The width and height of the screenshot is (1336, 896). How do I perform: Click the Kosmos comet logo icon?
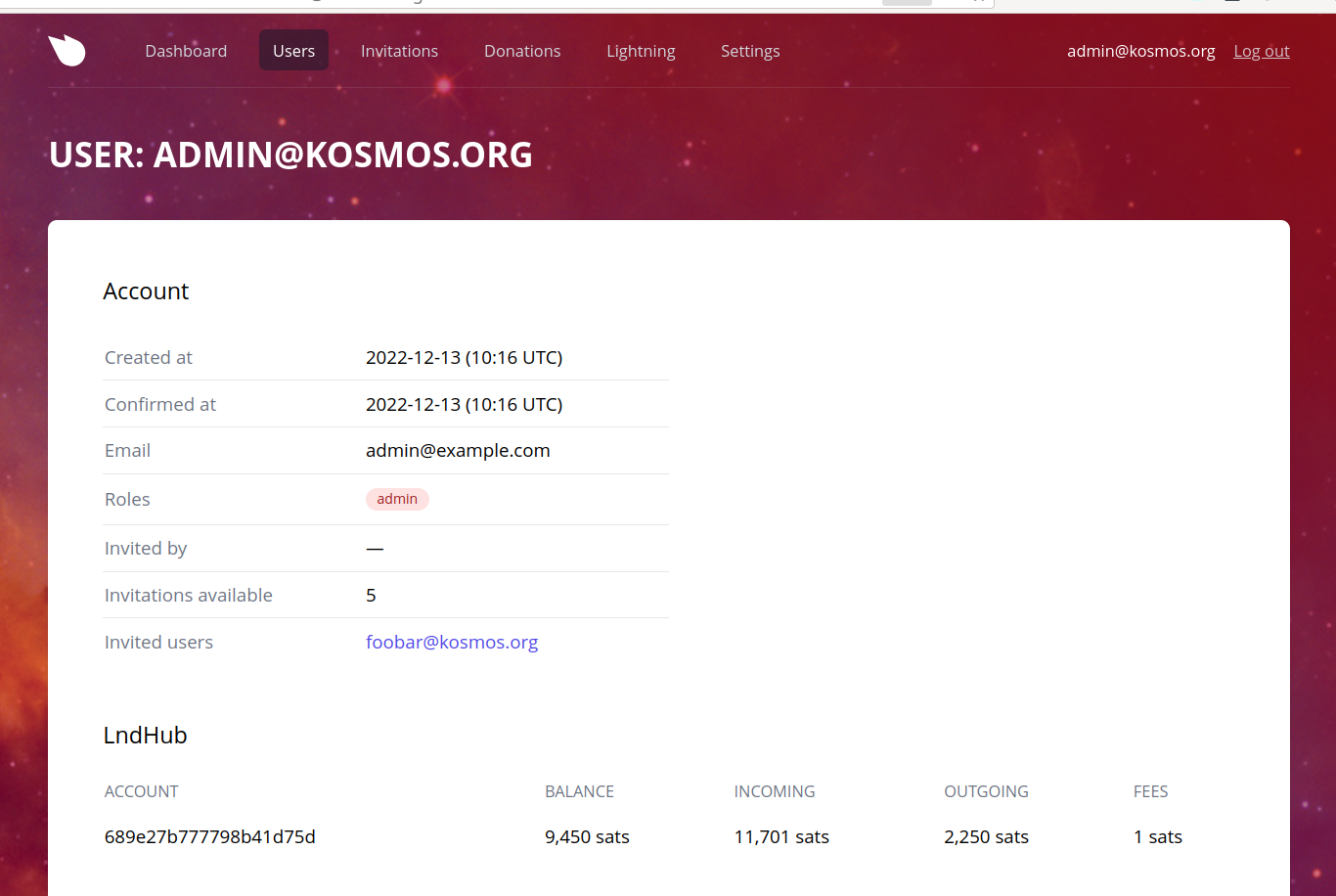click(x=67, y=50)
